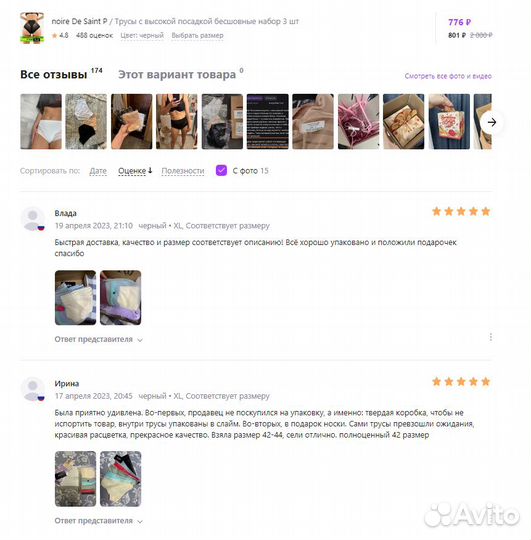Image resolution: width=531 pixels, height=540 pixels.
Task: Open three-dot menu on Влада's review
Action: pos(491,337)
